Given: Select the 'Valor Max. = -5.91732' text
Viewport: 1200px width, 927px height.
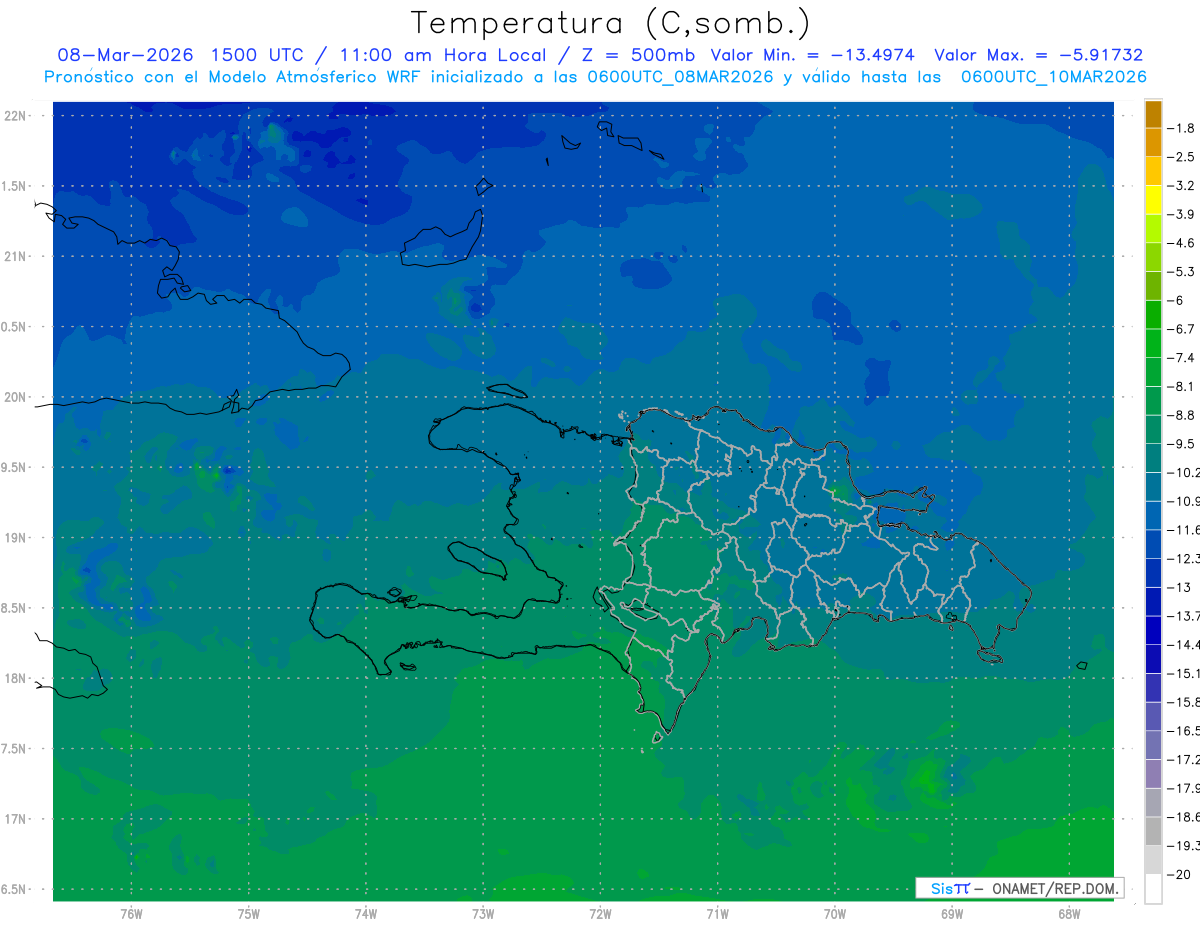Looking at the screenshot, I should click(x=1039, y=55).
